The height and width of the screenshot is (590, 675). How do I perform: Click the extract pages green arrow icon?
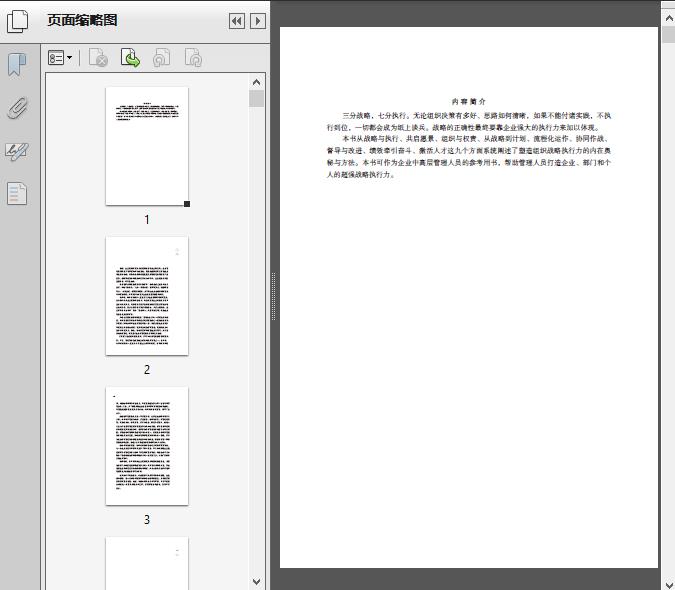[x=130, y=58]
